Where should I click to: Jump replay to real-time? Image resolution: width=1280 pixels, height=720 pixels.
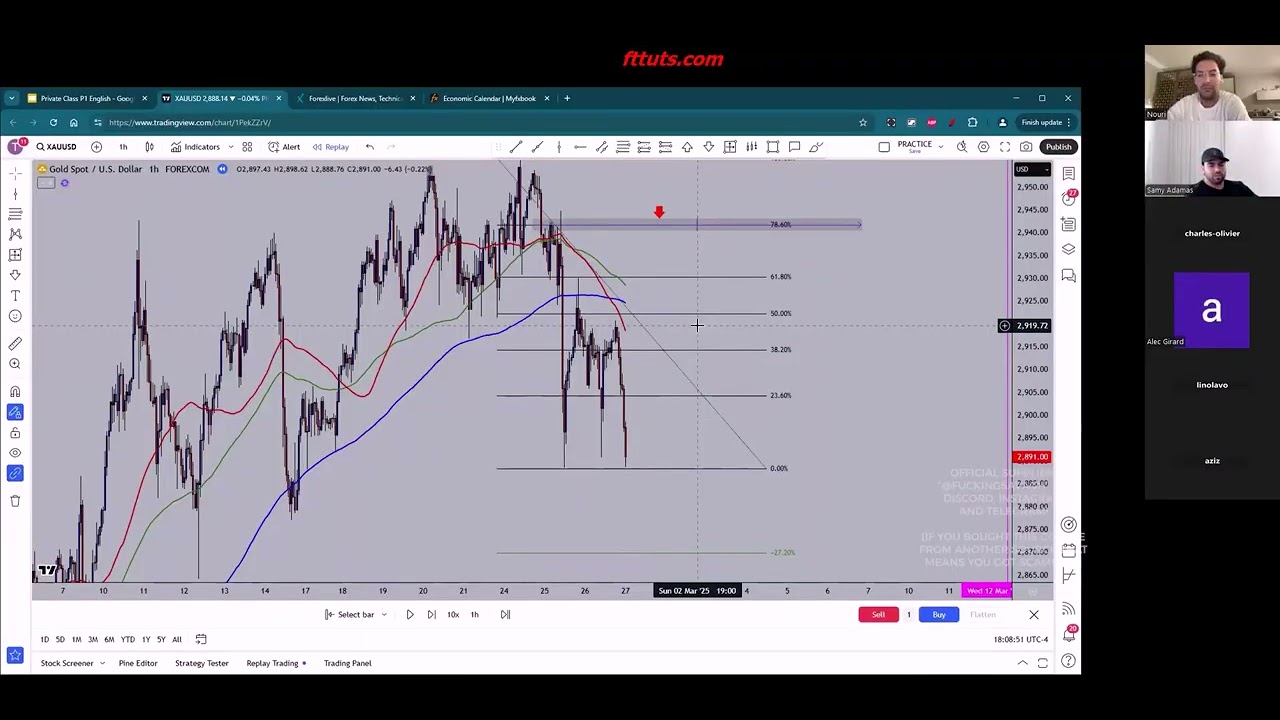pos(505,615)
